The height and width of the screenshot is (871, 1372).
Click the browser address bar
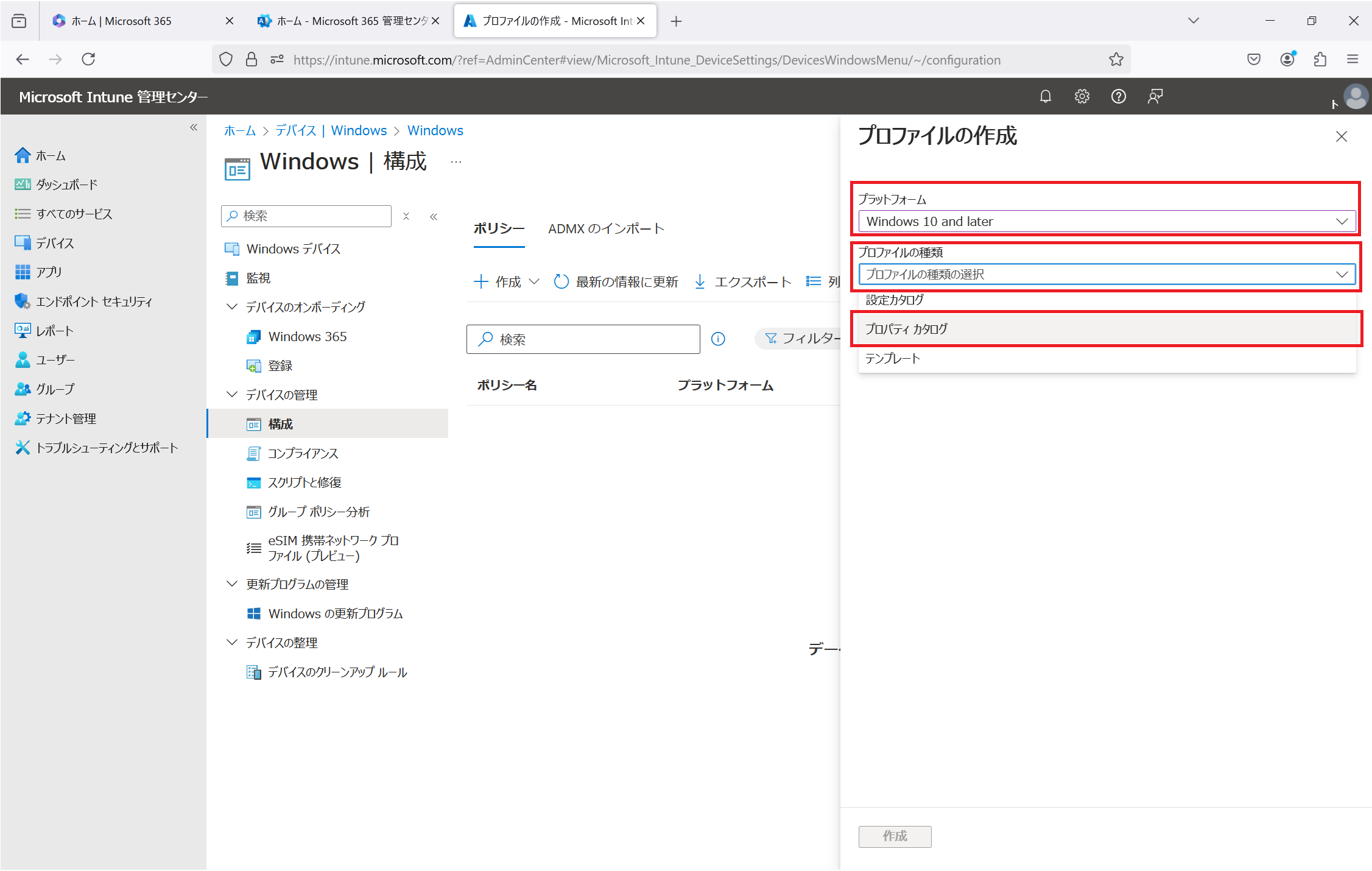pyautogui.click(x=670, y=60)
